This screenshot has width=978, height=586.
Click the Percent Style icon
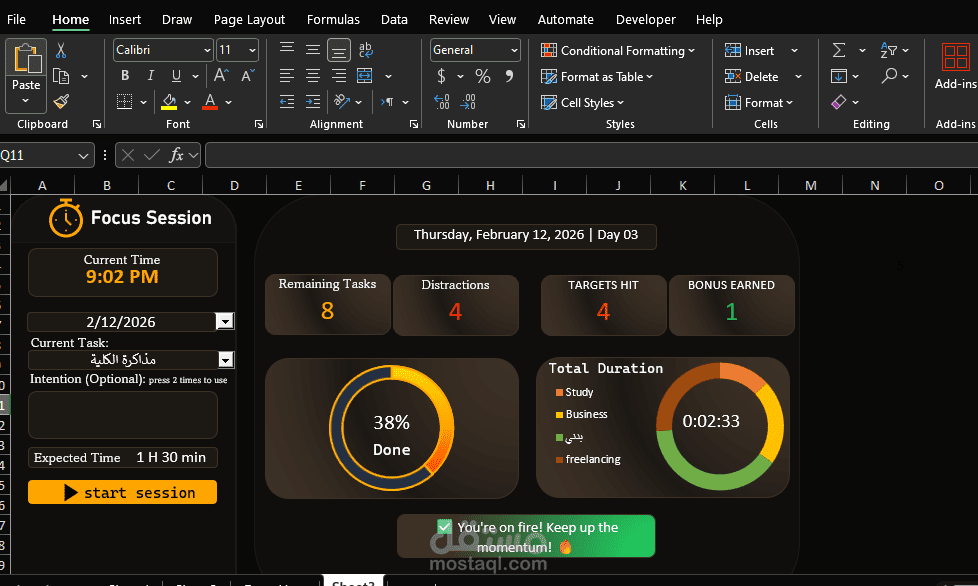pos(483,76)
